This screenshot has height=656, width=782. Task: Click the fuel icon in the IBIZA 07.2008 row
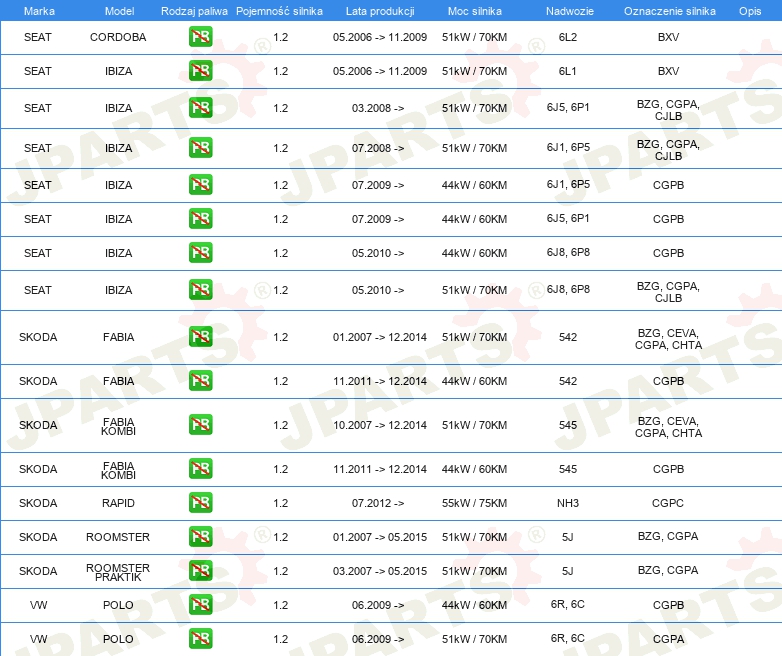click(200, 147)
